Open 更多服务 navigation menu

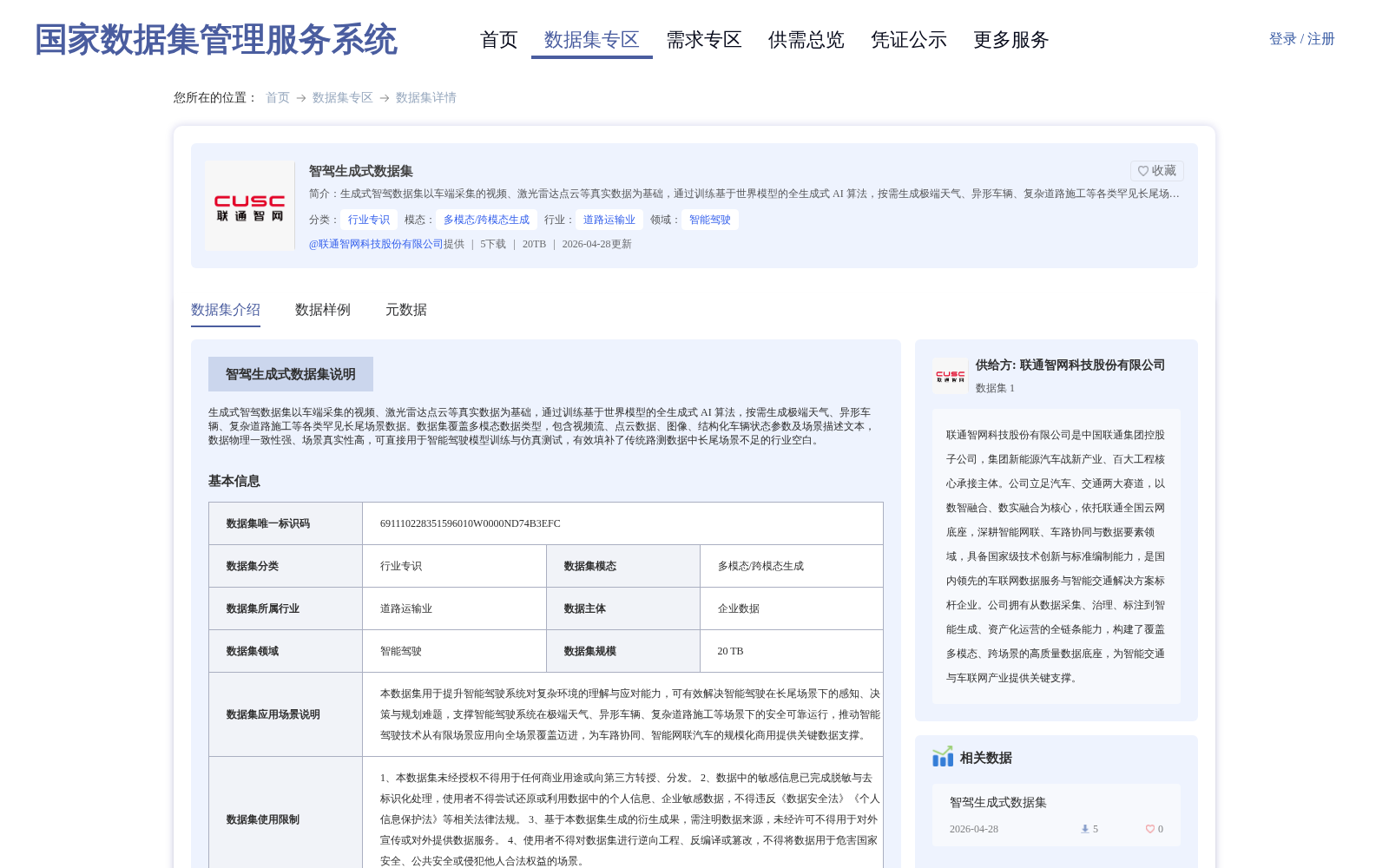[x=1011, y=40]
